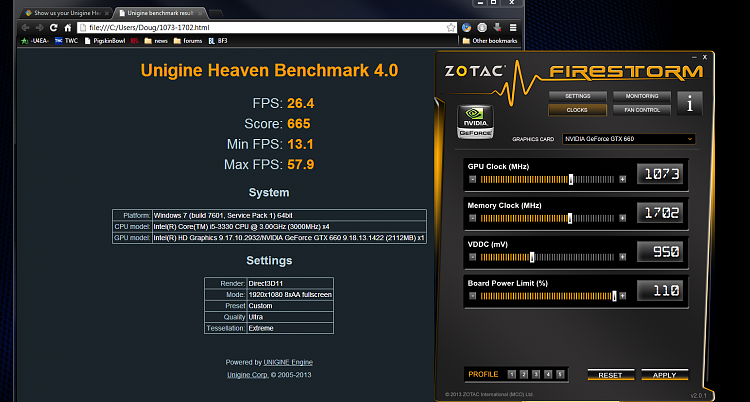
Task: Open the Graphics Card dropdown in FireStorm
Action: [x=629, y=139]
